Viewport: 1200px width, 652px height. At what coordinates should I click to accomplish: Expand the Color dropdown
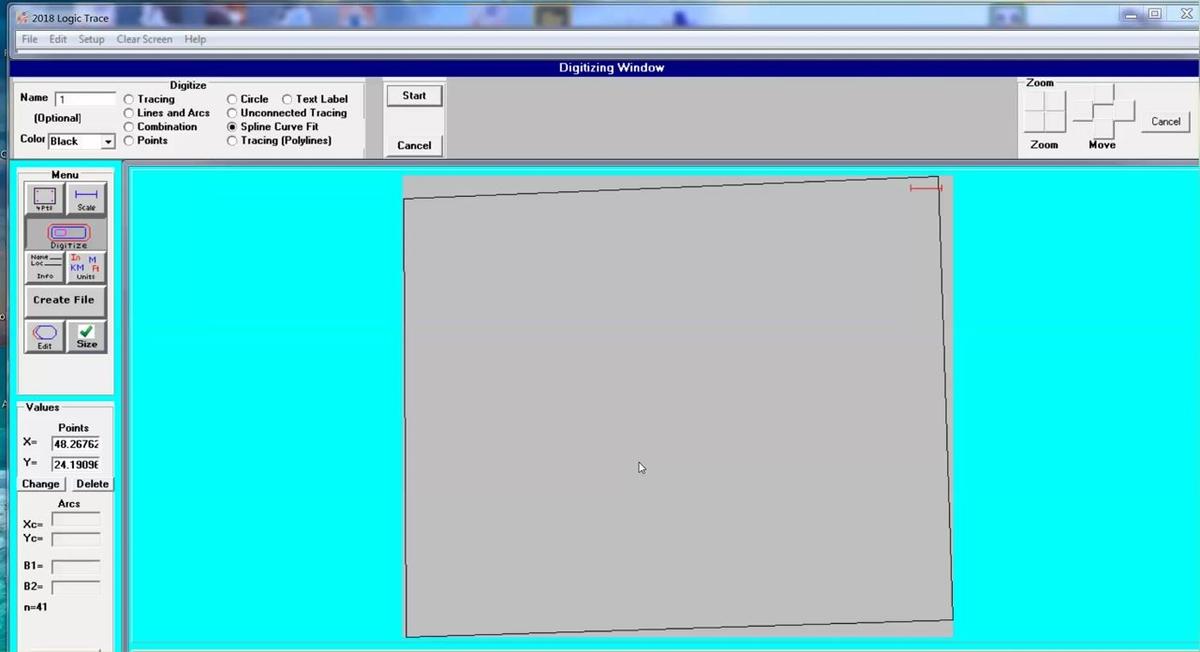[108, 142]
